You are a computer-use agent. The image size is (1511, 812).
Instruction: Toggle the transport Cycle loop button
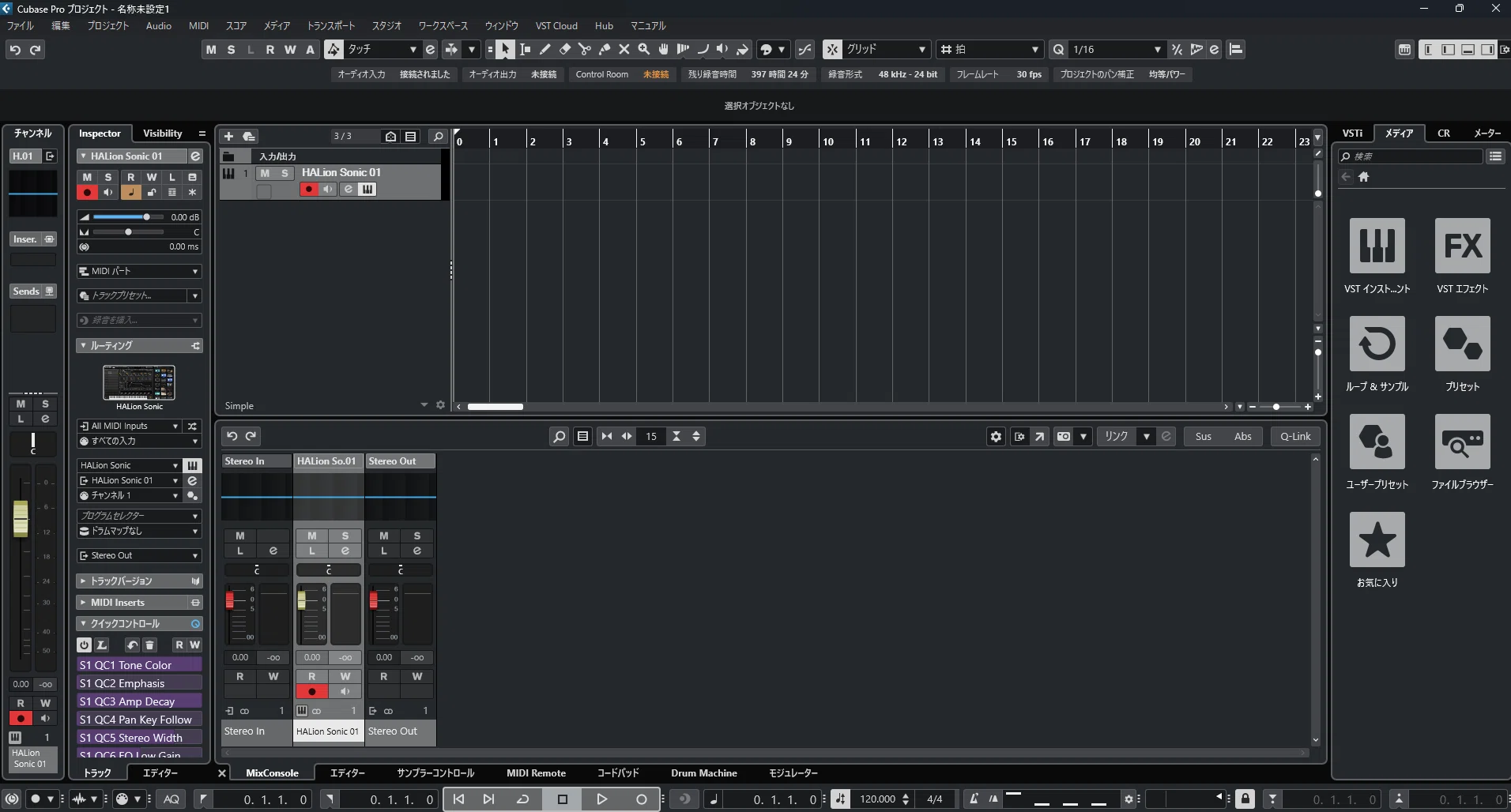[523, 799]
